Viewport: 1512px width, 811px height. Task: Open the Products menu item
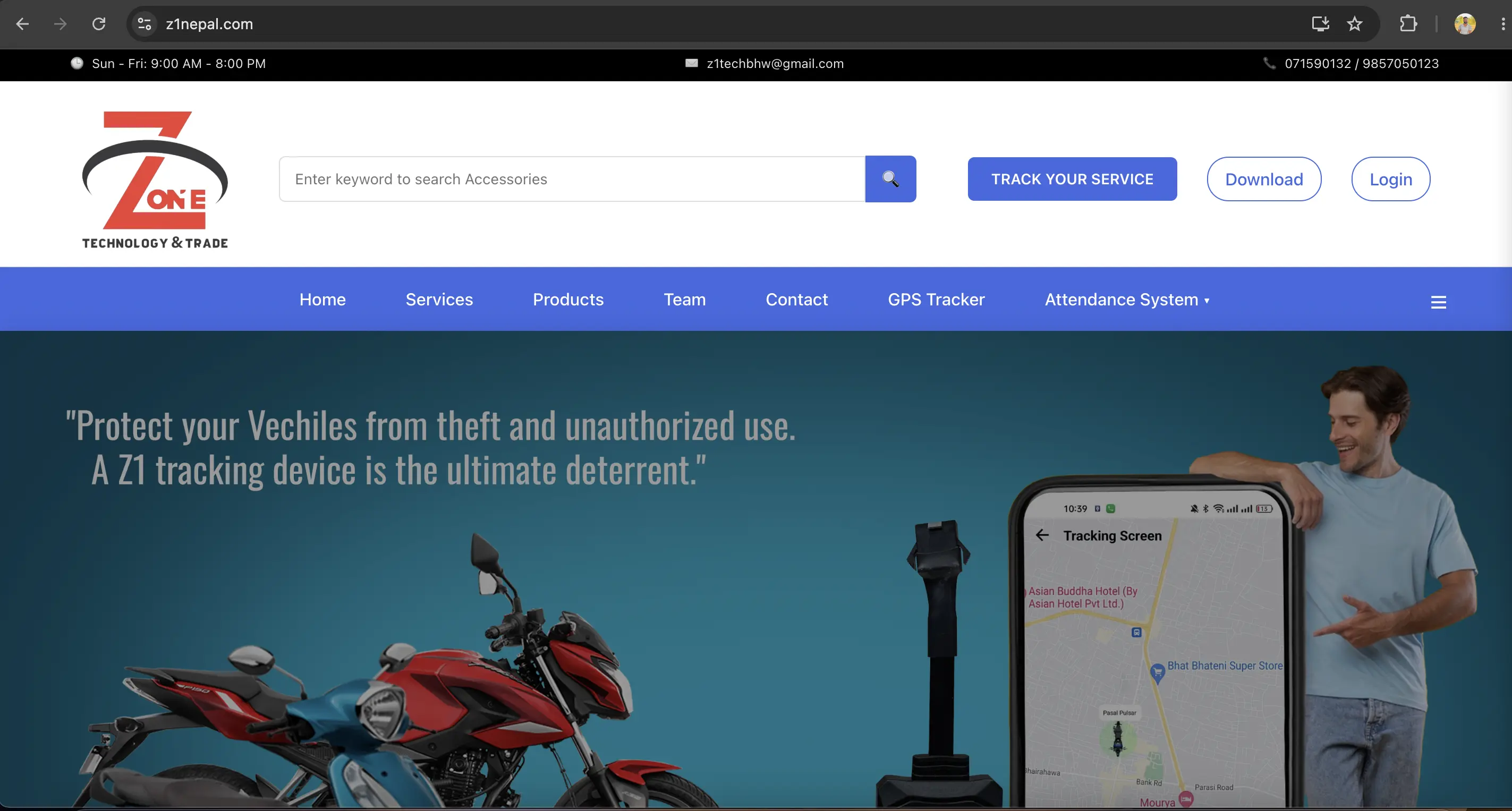pos(568,300)
